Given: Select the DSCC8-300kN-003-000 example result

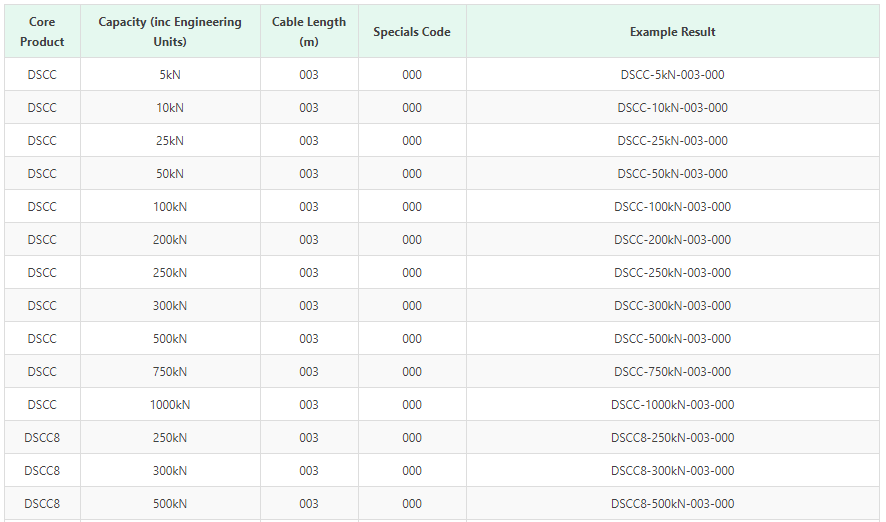Looking at the screenshot, I should 672,471.
